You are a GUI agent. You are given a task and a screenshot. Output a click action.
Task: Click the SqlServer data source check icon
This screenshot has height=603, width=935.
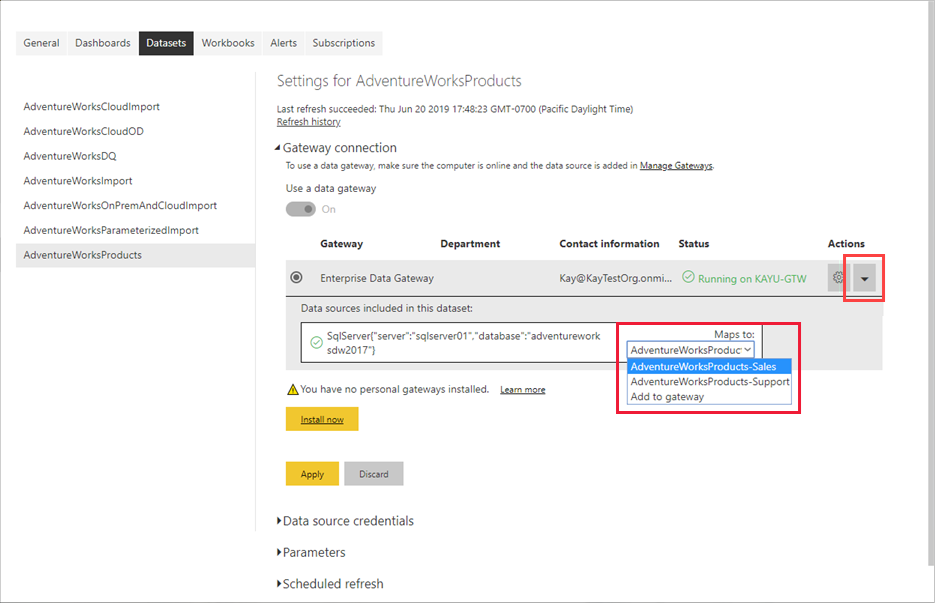[x=316, y=343]
